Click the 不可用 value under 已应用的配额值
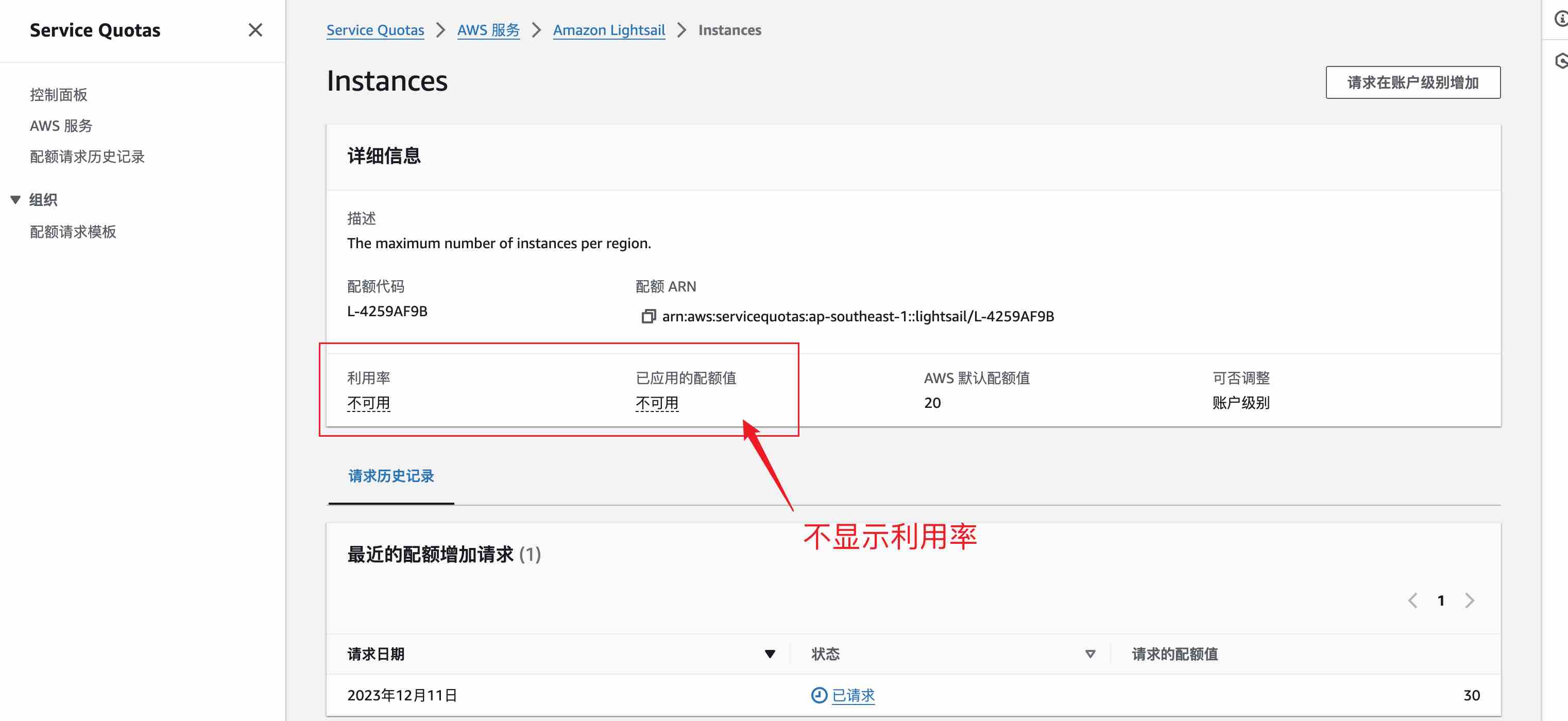The image size is (1568, 721). point(657,403)
